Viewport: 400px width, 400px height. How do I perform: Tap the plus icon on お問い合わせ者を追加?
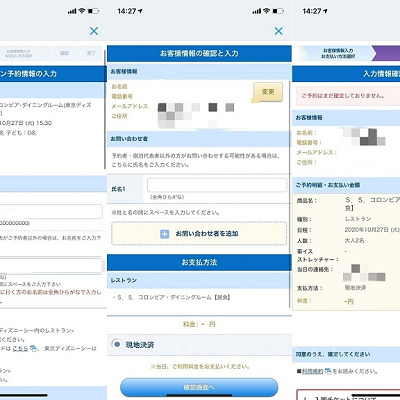(x=164, y=234)
